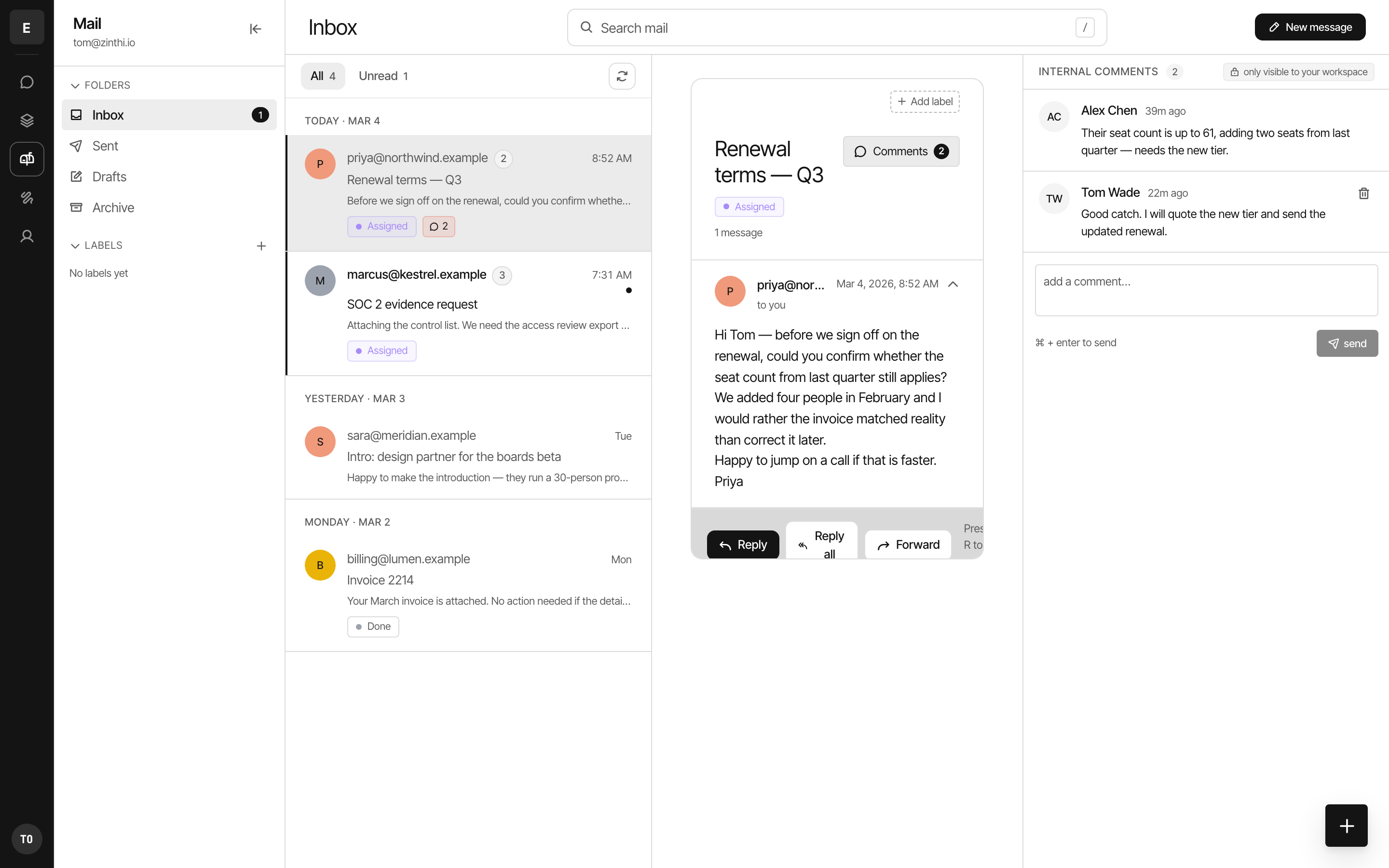The image size is (1389, 868).
Task: Switch to the All tab
Action: tap(323, 76)
